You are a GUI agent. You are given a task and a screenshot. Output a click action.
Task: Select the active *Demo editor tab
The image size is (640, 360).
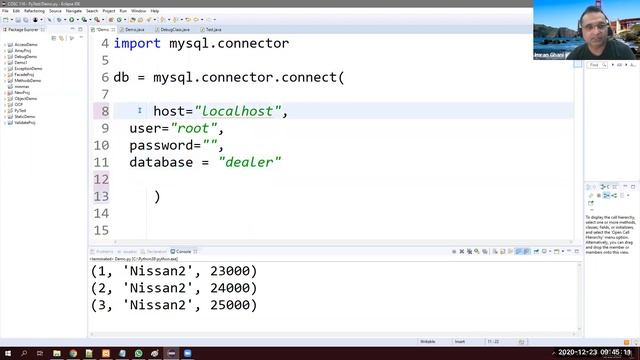pyautogui.click(x=102, y=30)
